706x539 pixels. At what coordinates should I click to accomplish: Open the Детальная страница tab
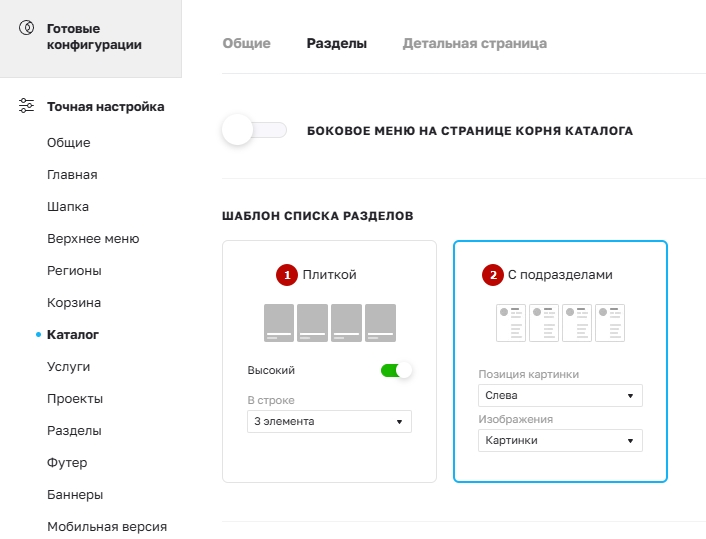(475, 43)
